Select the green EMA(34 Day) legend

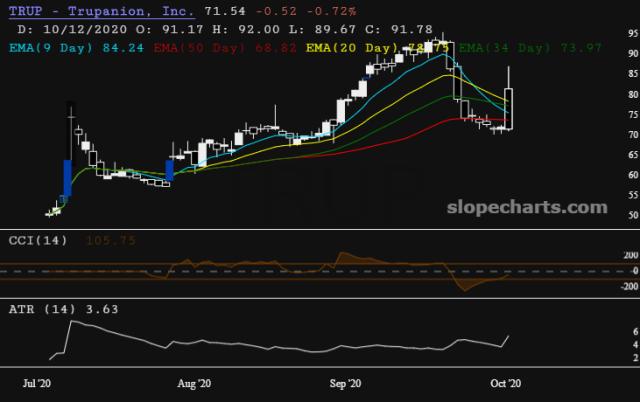[x=530, y=48]
